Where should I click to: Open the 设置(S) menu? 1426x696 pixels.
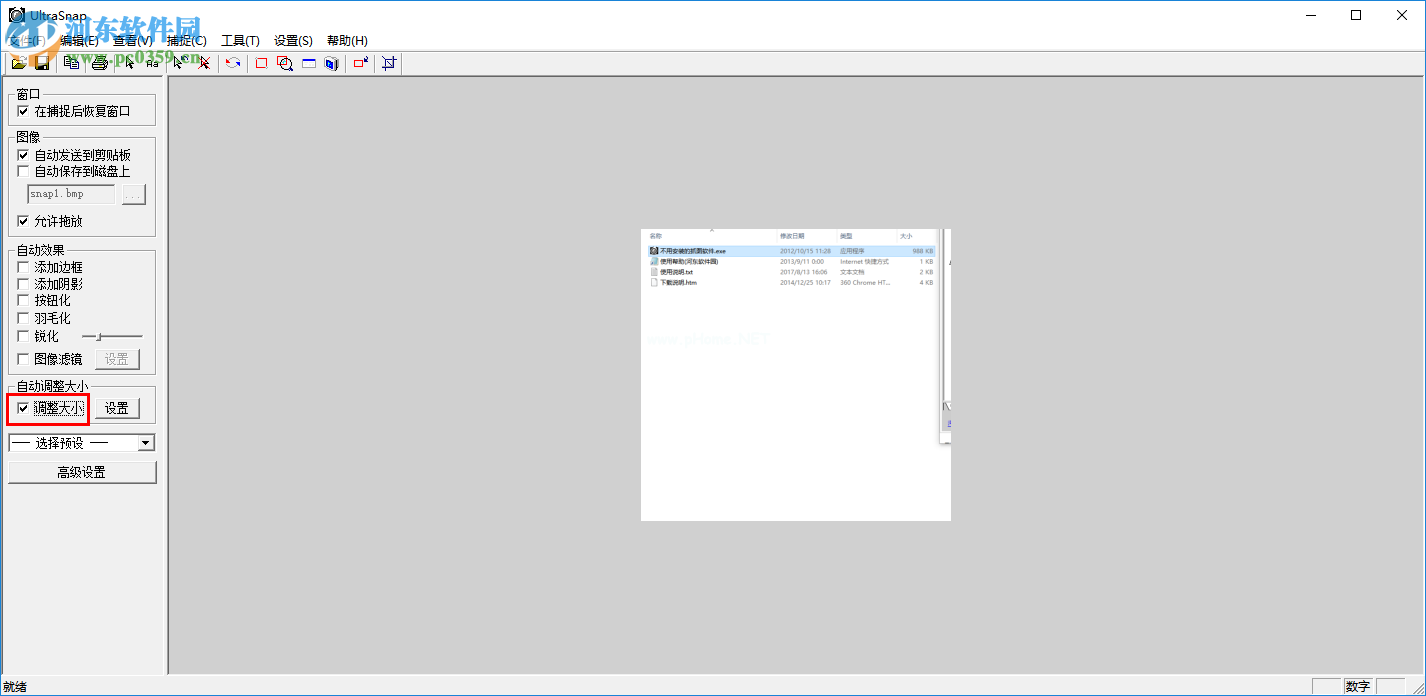[293, 41]
